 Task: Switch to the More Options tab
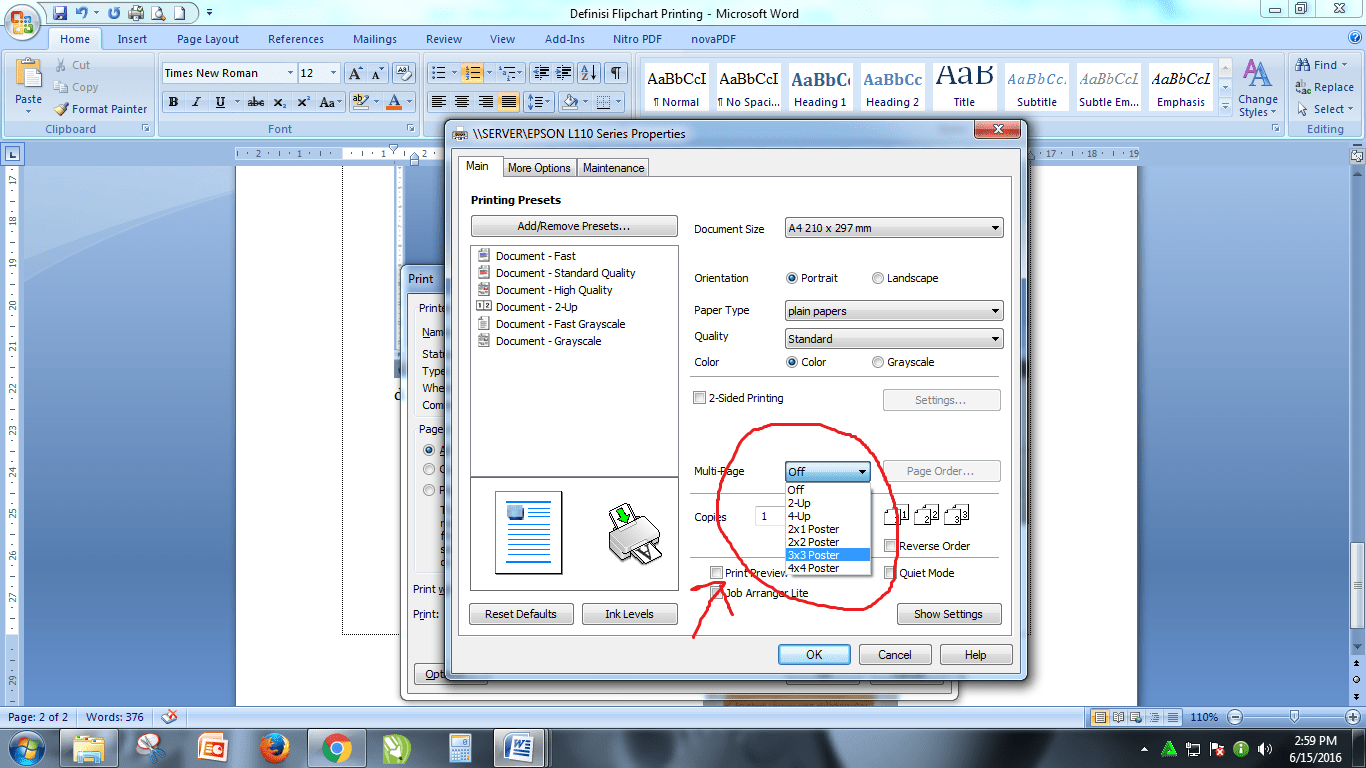tap(539, 168)
